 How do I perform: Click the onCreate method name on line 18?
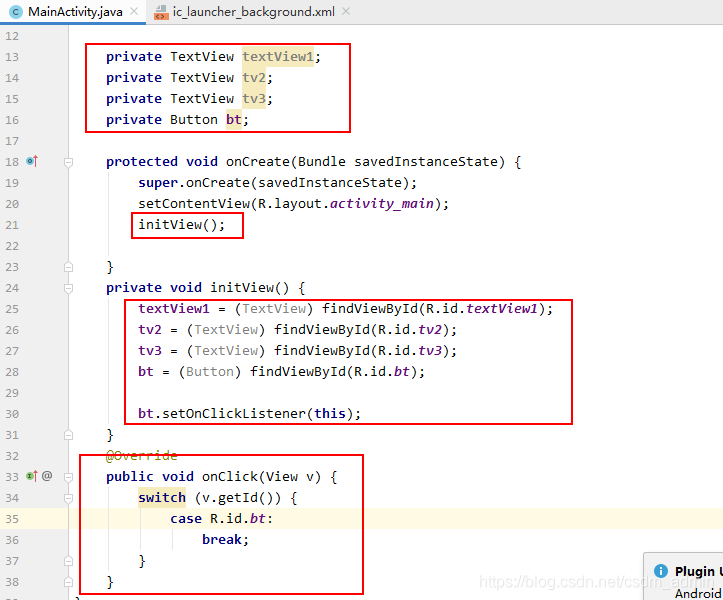point(258,161)
